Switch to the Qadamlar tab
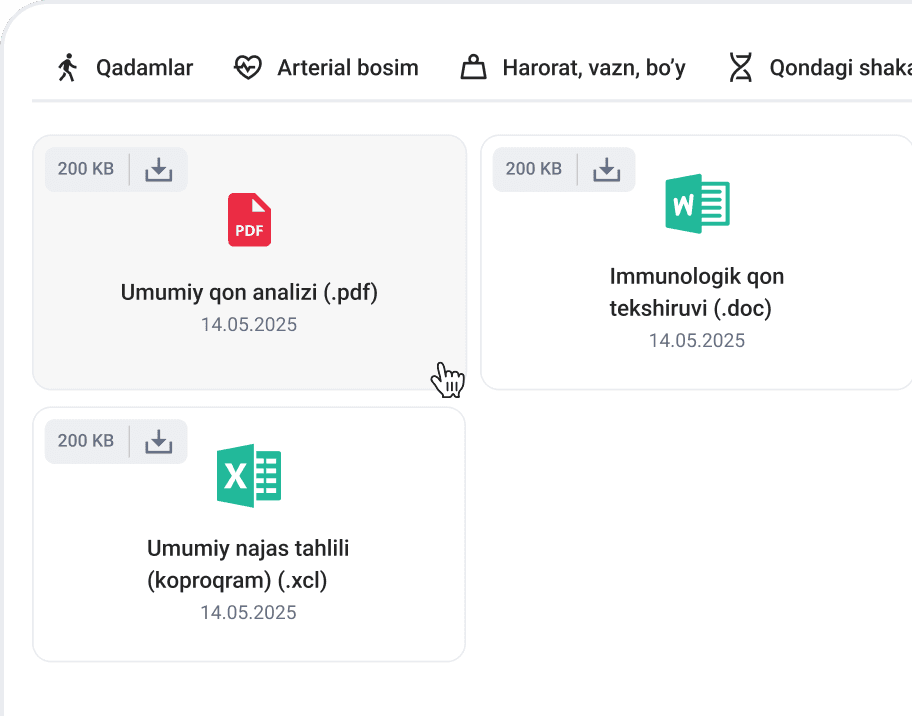 144,68
